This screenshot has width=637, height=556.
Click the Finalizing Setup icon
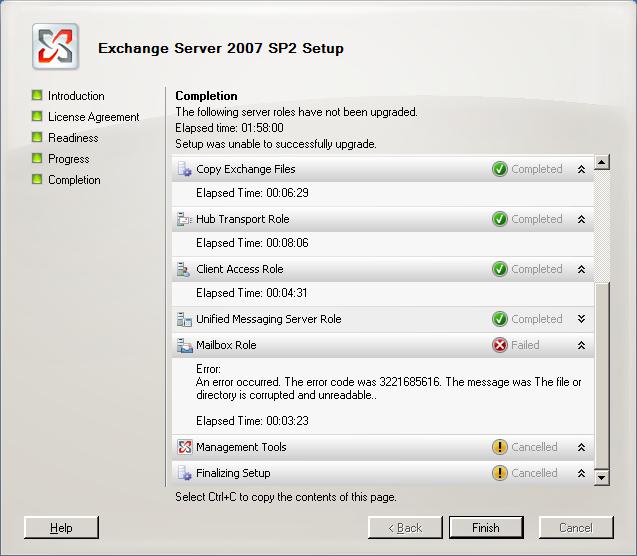click(184, 473)
